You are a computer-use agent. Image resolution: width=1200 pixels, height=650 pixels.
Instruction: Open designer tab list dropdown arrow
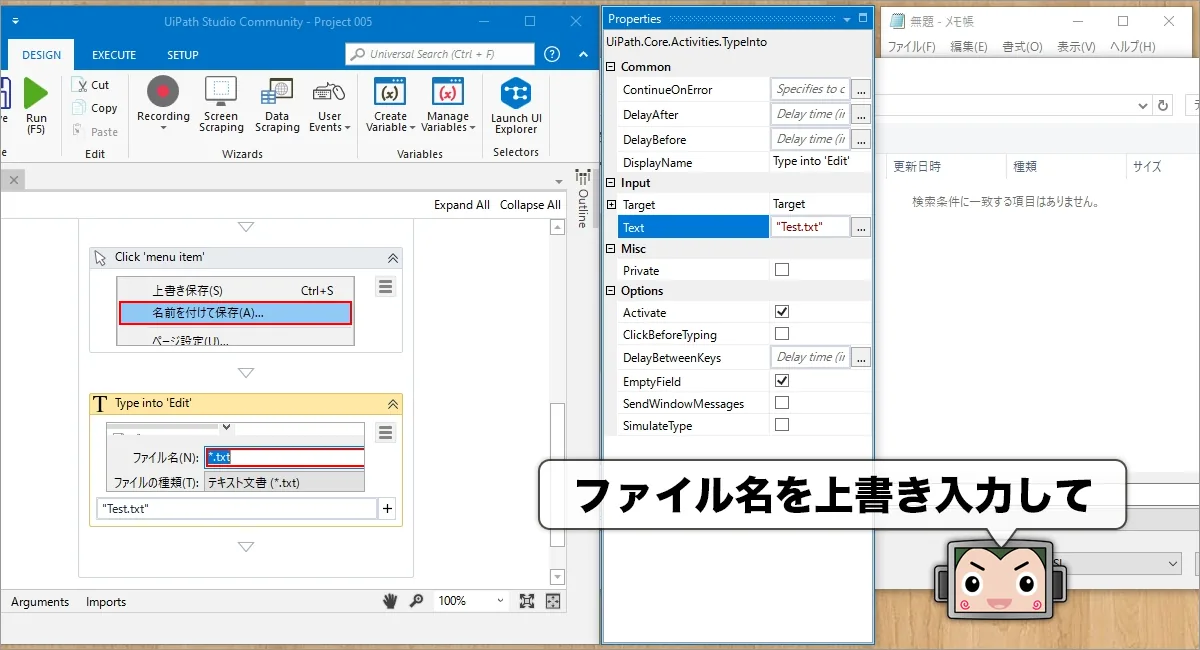click(559, 181)
